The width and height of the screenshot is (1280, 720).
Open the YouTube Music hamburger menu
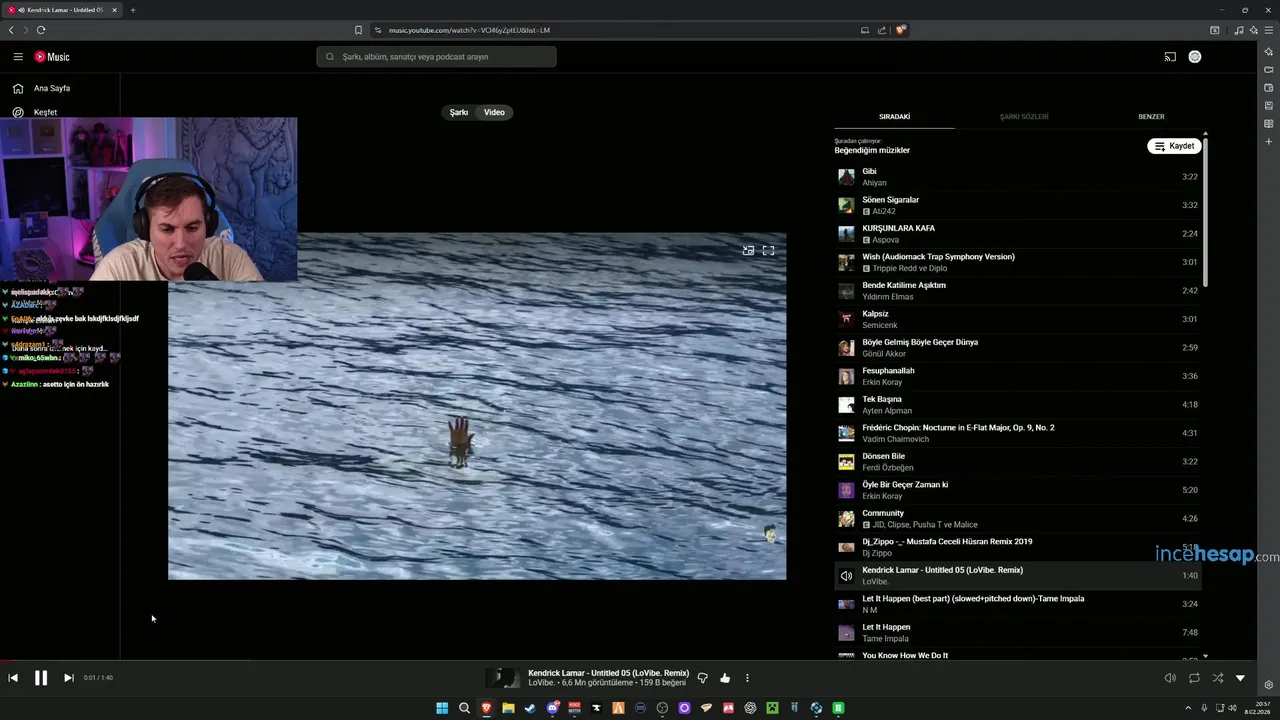(18, 57)
